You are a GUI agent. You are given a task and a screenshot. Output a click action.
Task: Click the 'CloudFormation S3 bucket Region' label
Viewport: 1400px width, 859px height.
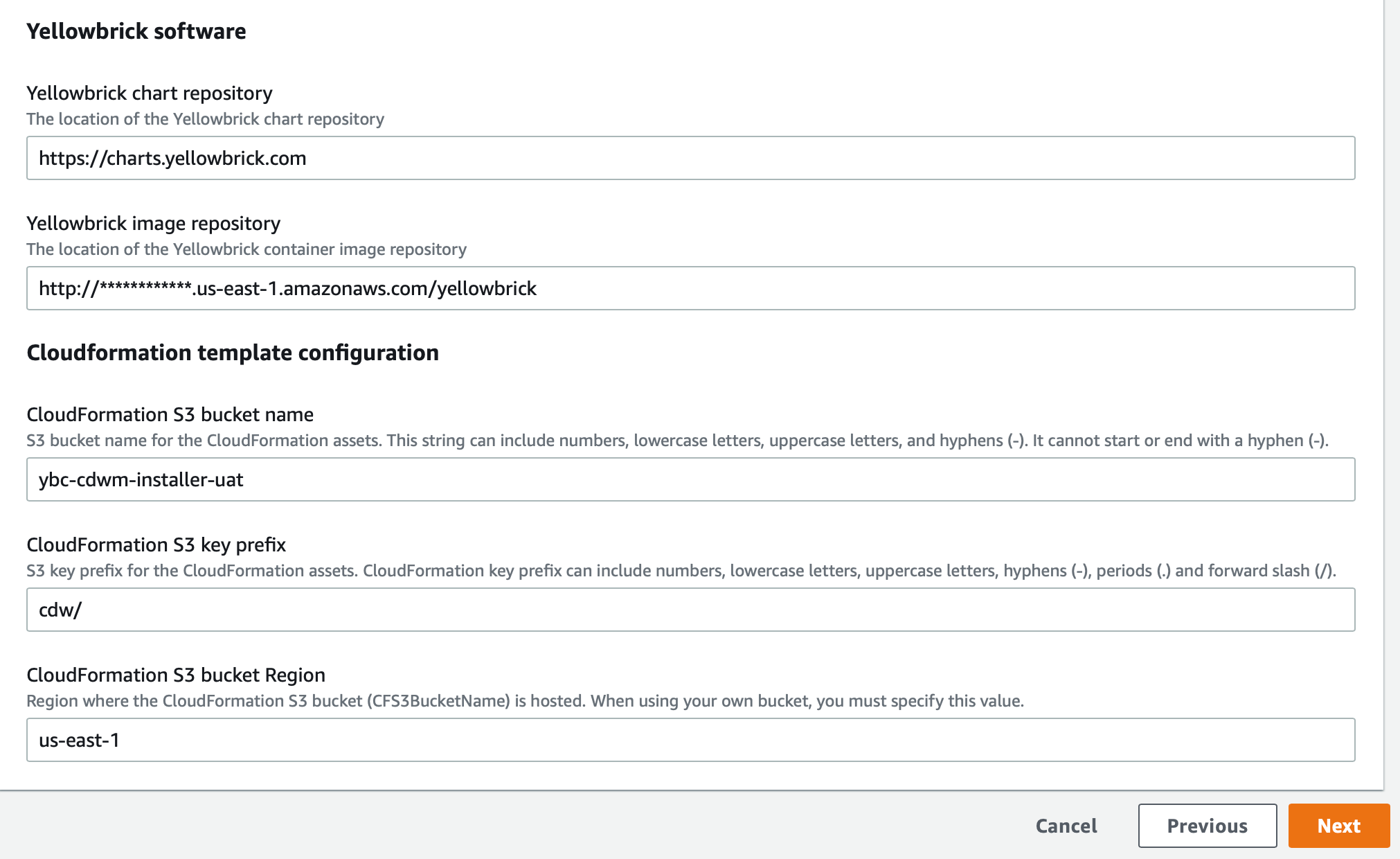176,675
